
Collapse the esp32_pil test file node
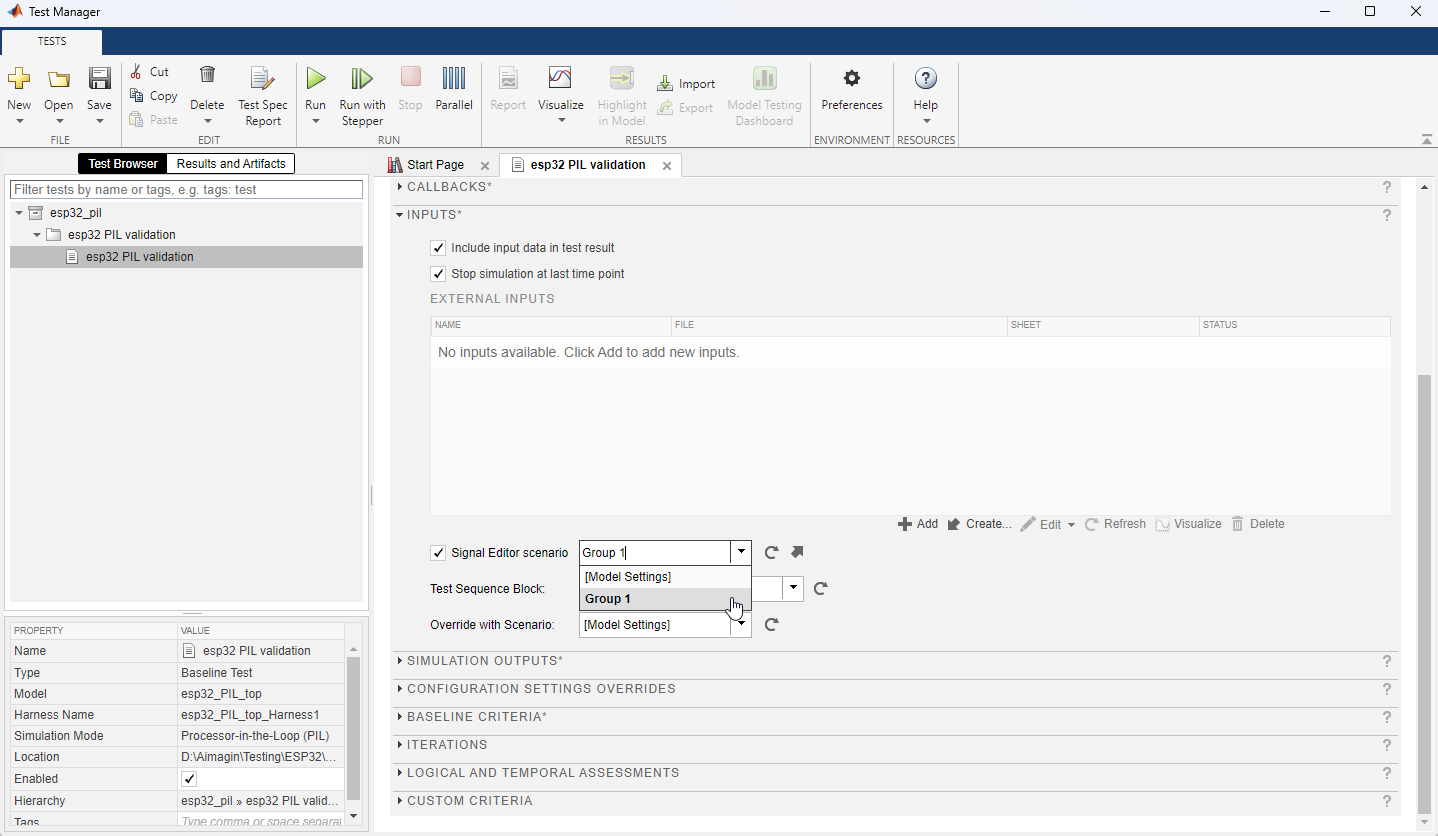pyautogui.click(x=19, y=213)
